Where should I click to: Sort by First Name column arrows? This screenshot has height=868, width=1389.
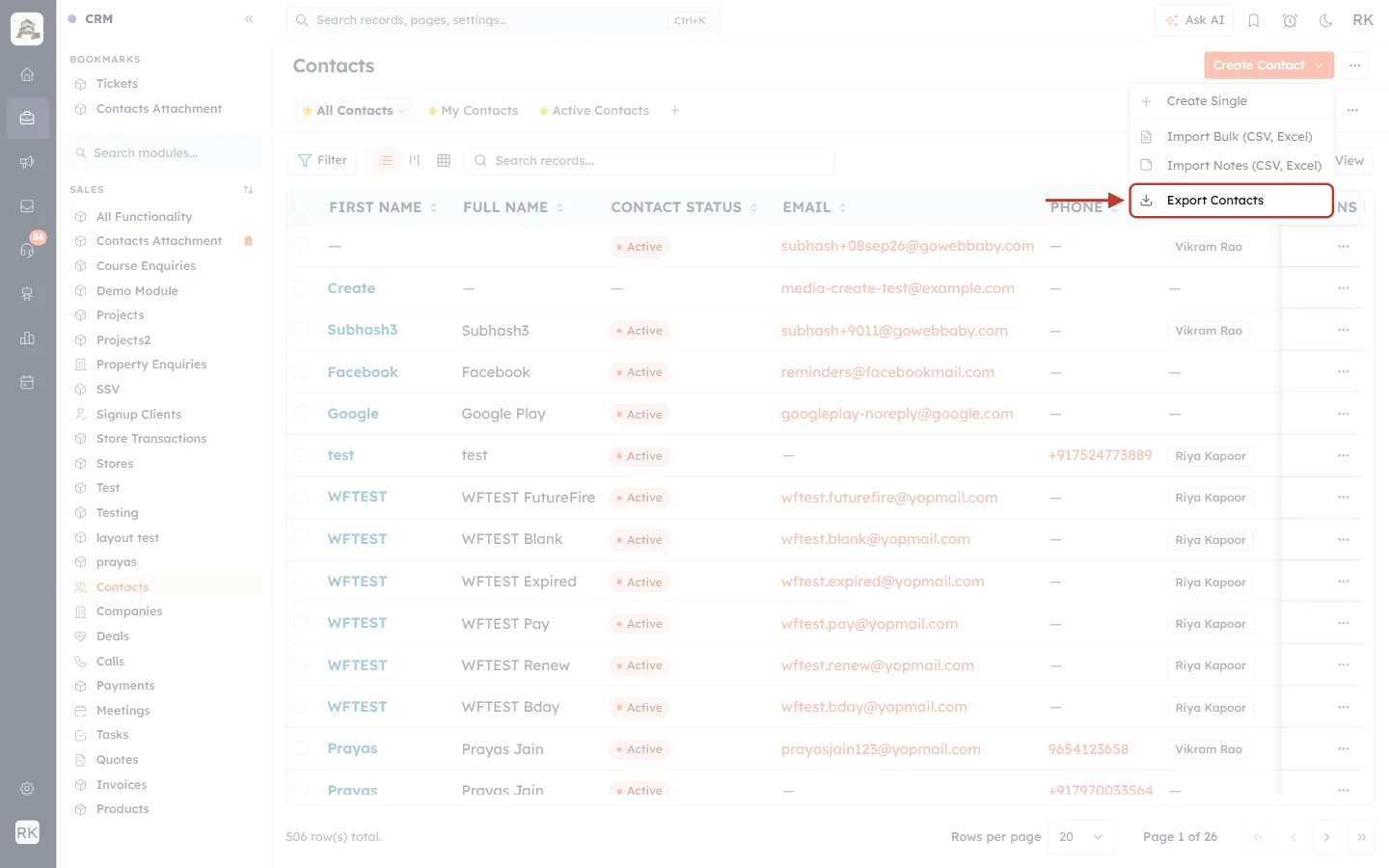click(x=434, y=207)
